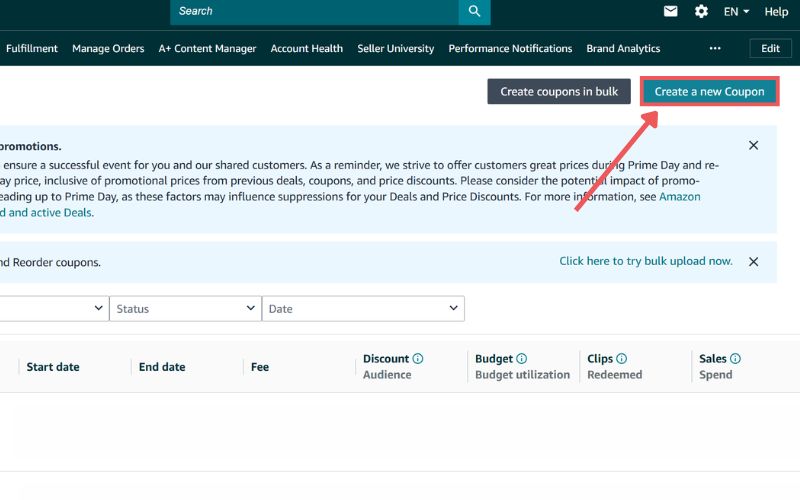Click the search magnifier icon
This screenshot has width=800, height=500.
474,11
